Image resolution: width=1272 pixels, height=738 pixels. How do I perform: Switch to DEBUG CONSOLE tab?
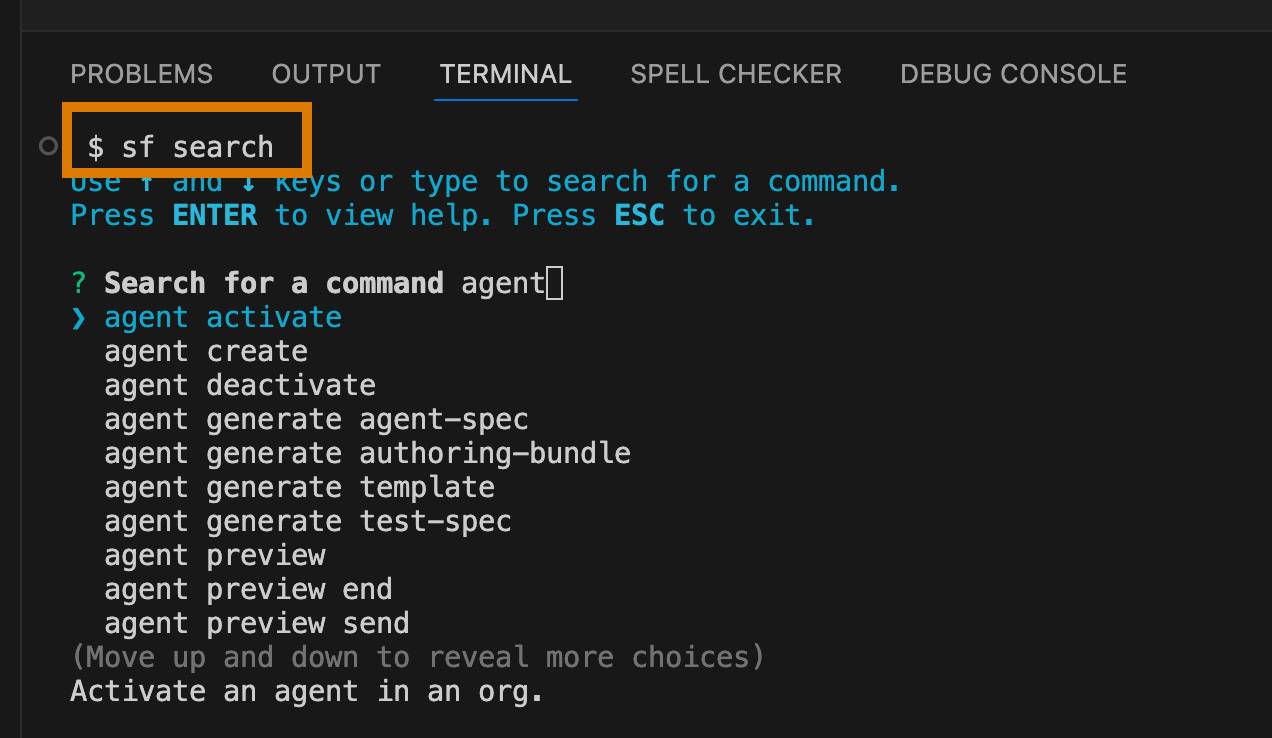[x=1013, y=74]
